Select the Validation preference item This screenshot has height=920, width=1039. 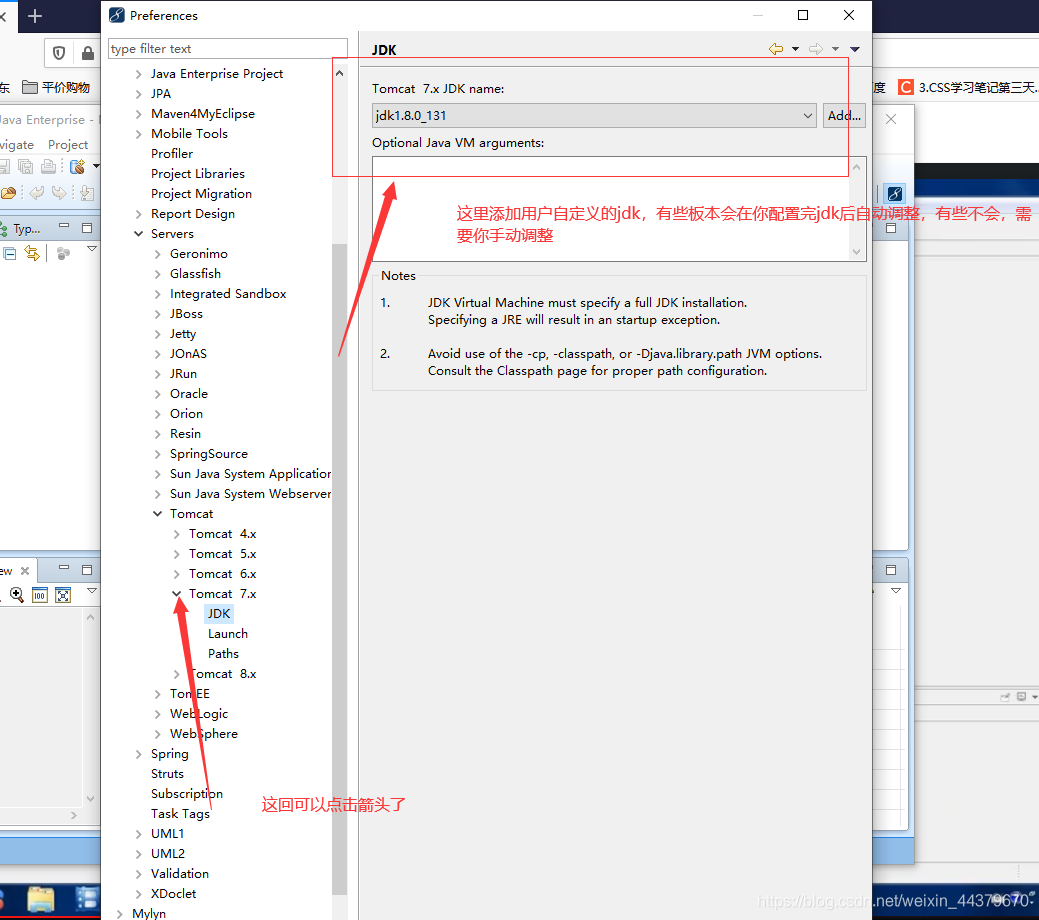click(180, 874)
